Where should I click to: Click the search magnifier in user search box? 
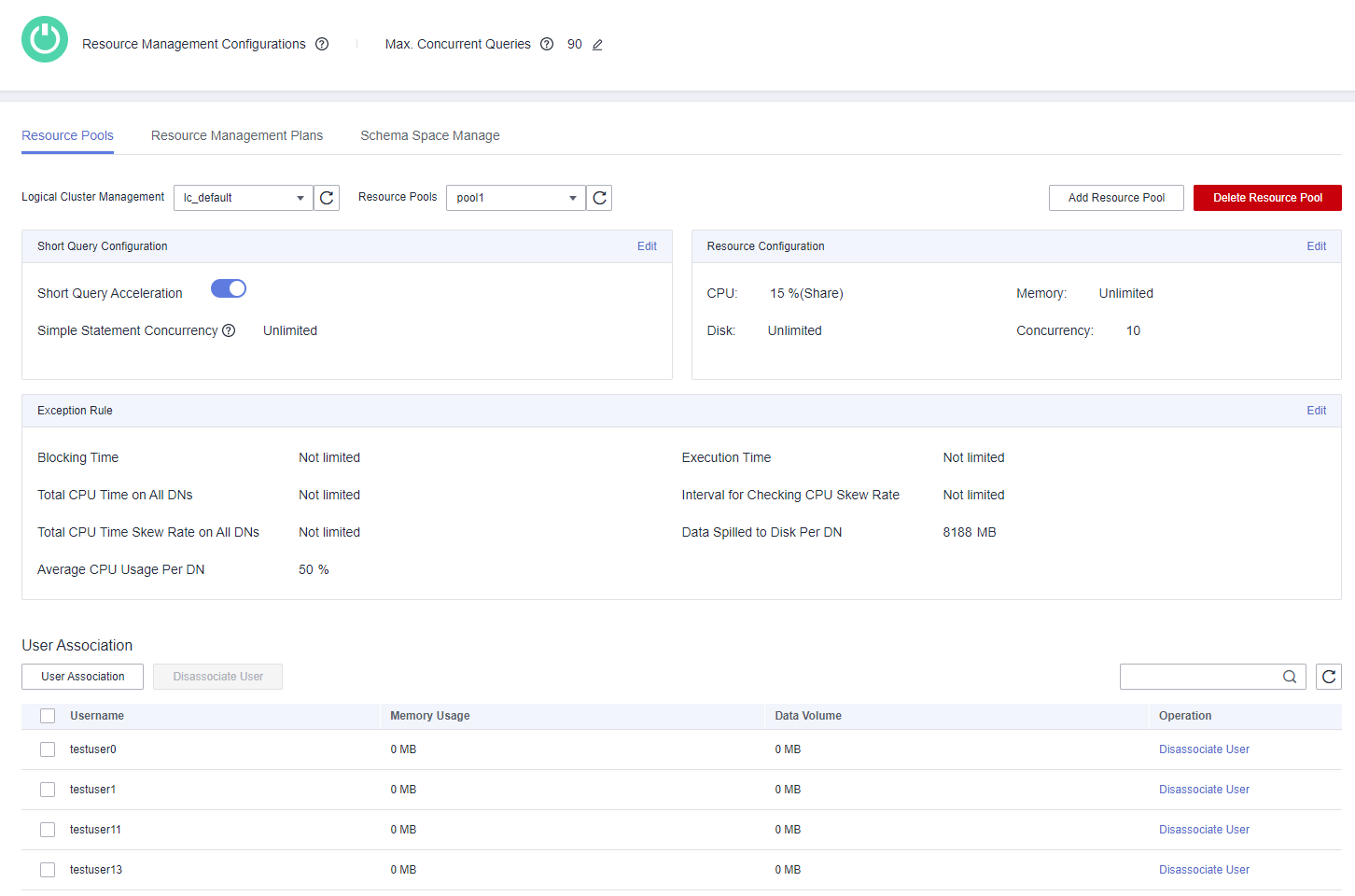(1290, 677)
